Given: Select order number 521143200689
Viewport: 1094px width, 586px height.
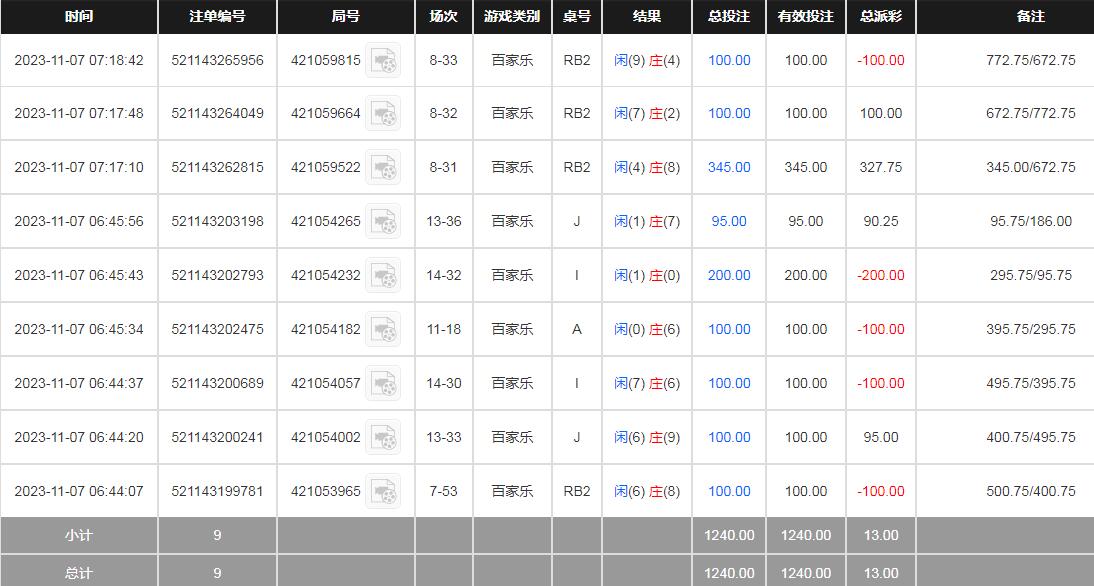Looking at the screenshot, I should coord(218,383).
